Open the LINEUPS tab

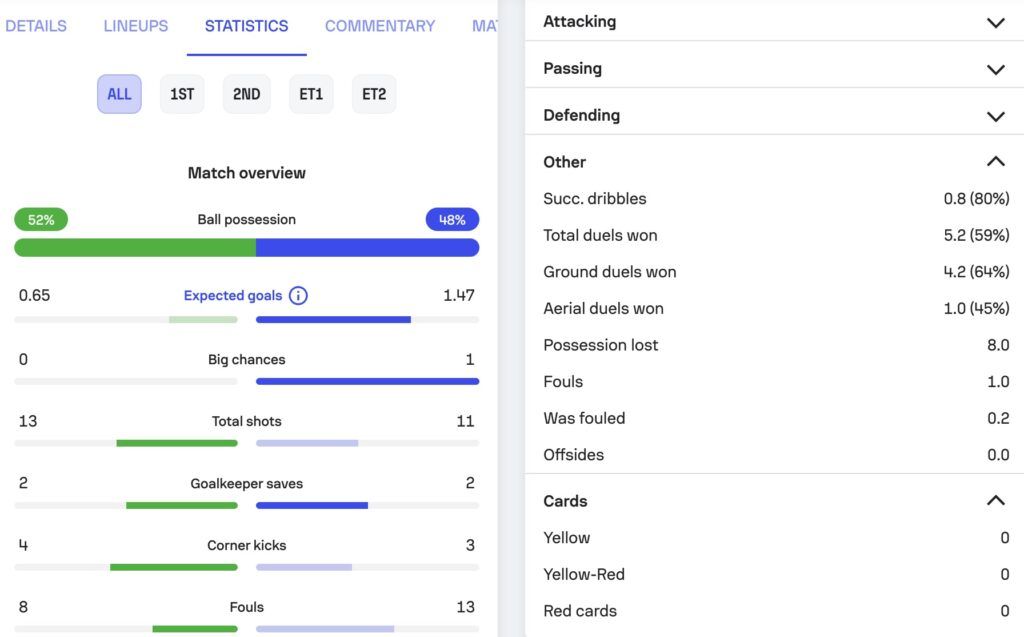[x=136, y=26]
